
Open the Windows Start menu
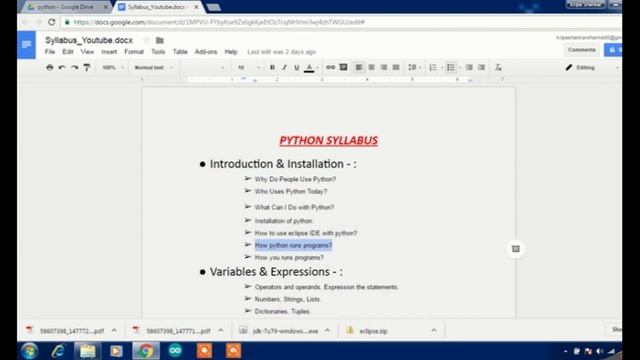click(x=29, y=351)
